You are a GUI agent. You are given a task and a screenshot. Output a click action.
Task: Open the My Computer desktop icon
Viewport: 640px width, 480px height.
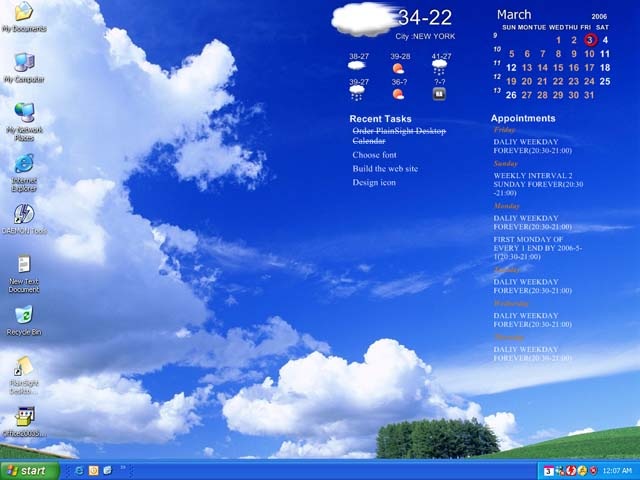pyautogui.click(x=23, y=64)
